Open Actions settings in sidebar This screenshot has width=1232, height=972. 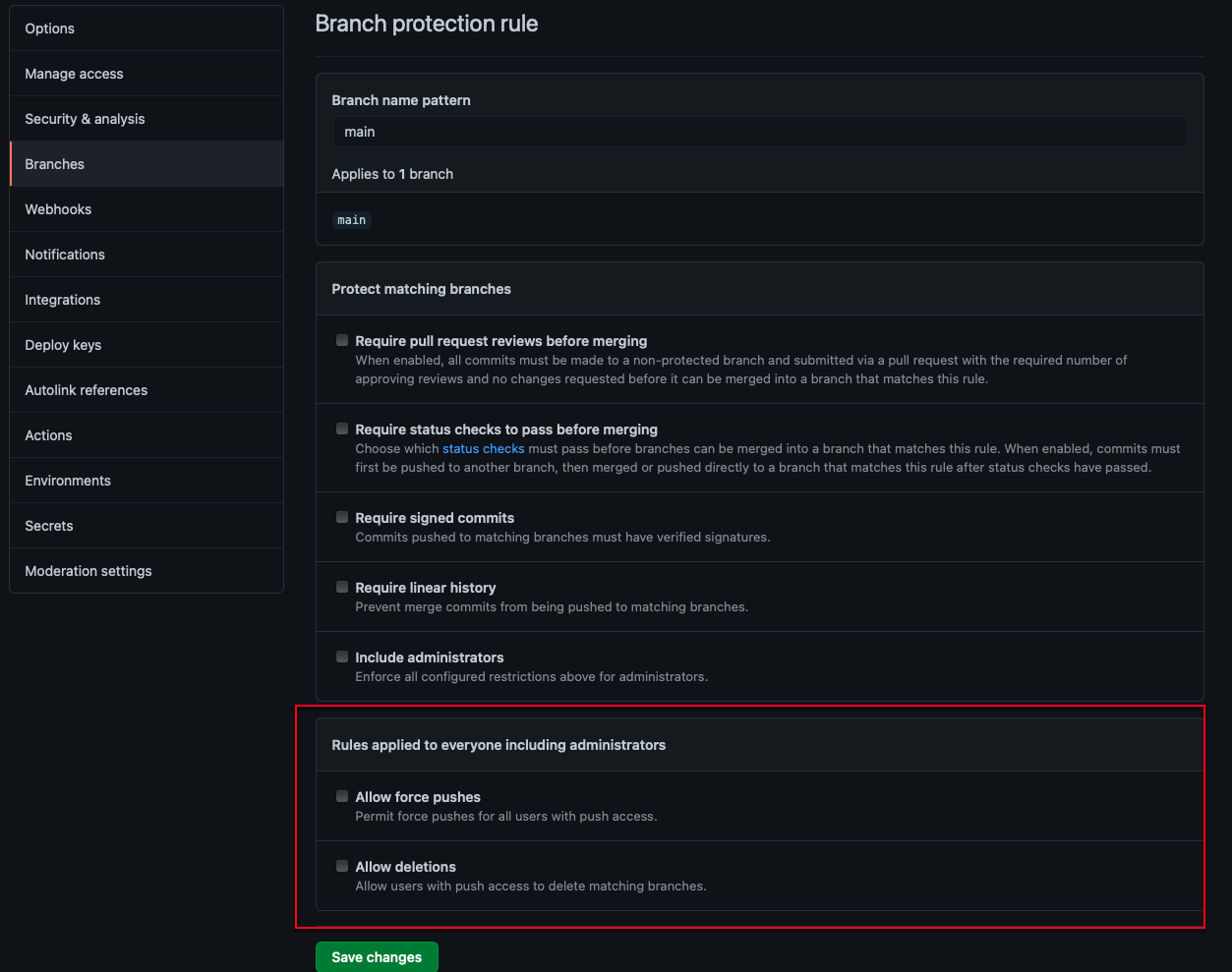click(48, 435)
